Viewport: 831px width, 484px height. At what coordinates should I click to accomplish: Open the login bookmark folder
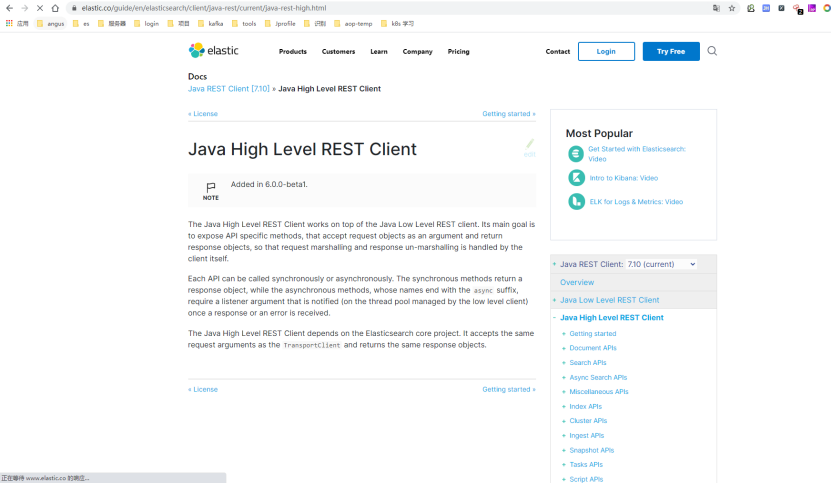(147, 23)
